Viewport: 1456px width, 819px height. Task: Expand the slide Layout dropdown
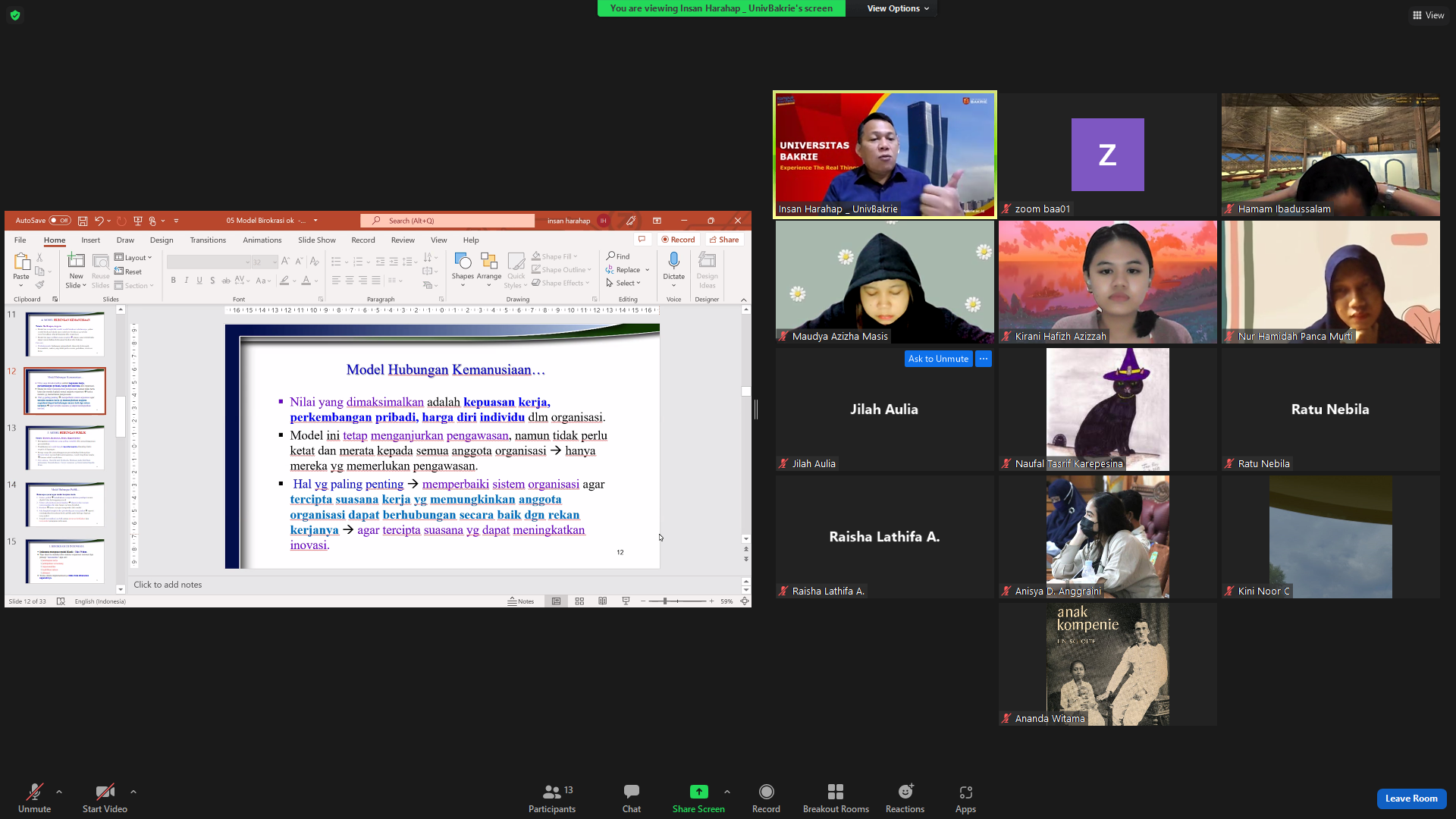pyautogui.click(x=133, y=258)
